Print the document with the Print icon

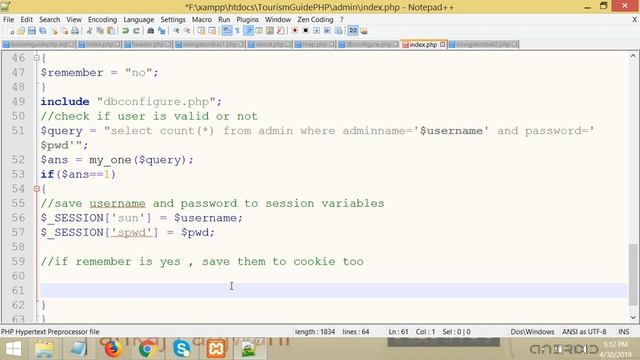75,31
